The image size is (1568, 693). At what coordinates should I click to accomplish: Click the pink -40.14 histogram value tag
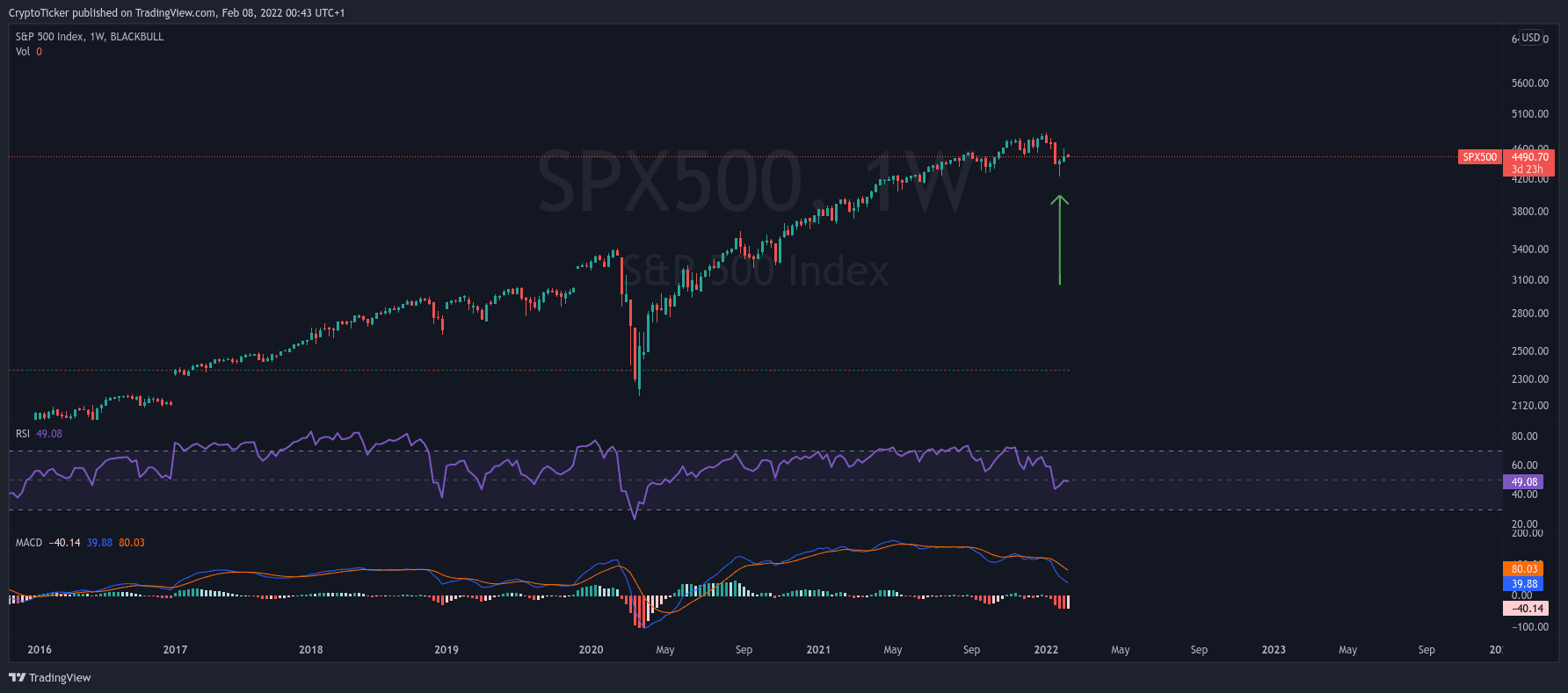(1526, 609)
